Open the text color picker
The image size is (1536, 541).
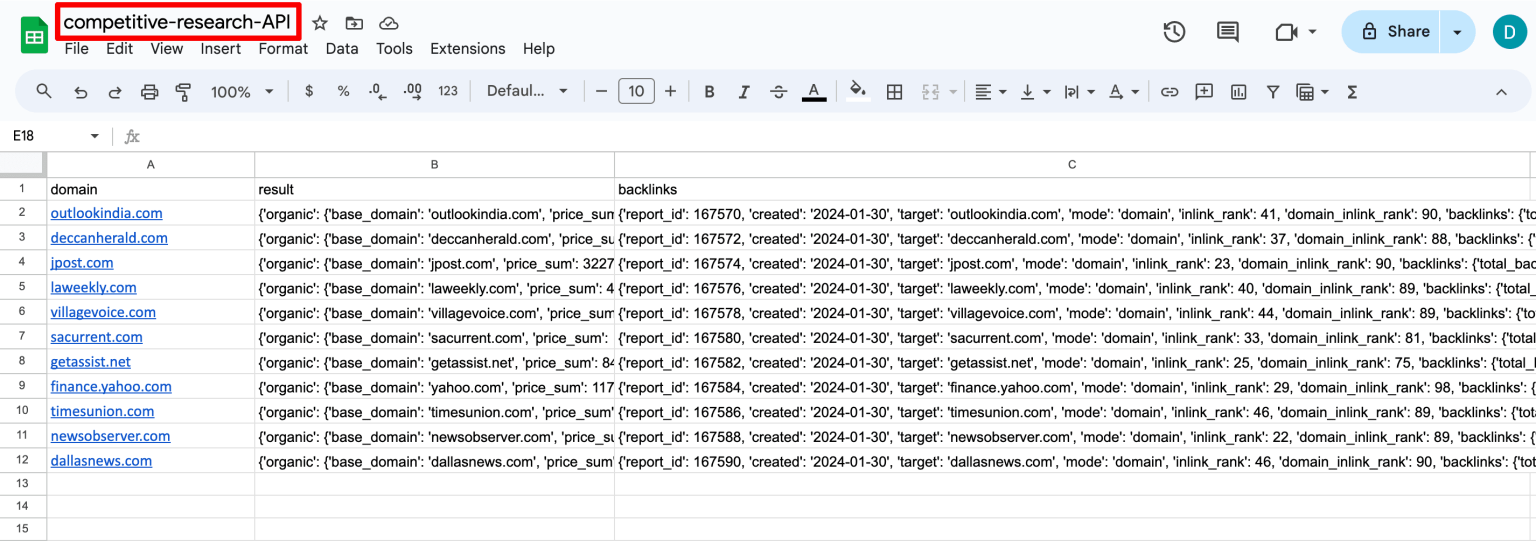coord(814,92)
